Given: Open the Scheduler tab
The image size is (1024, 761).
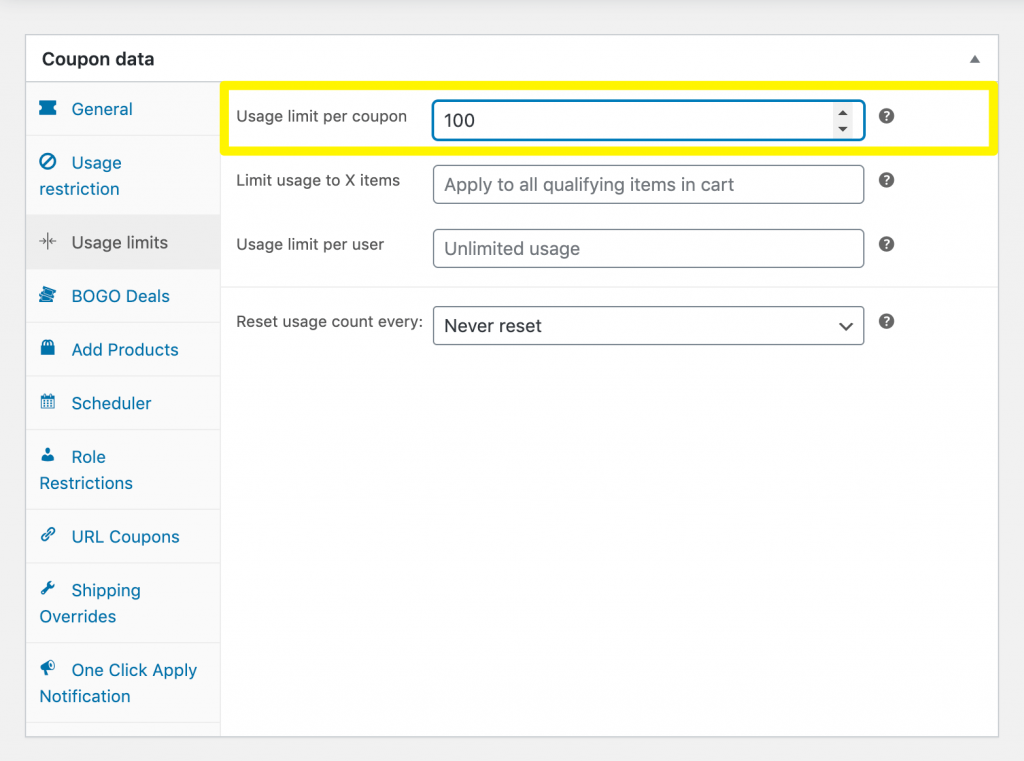Looking at the screenshot, I should (x=123, y=403).
